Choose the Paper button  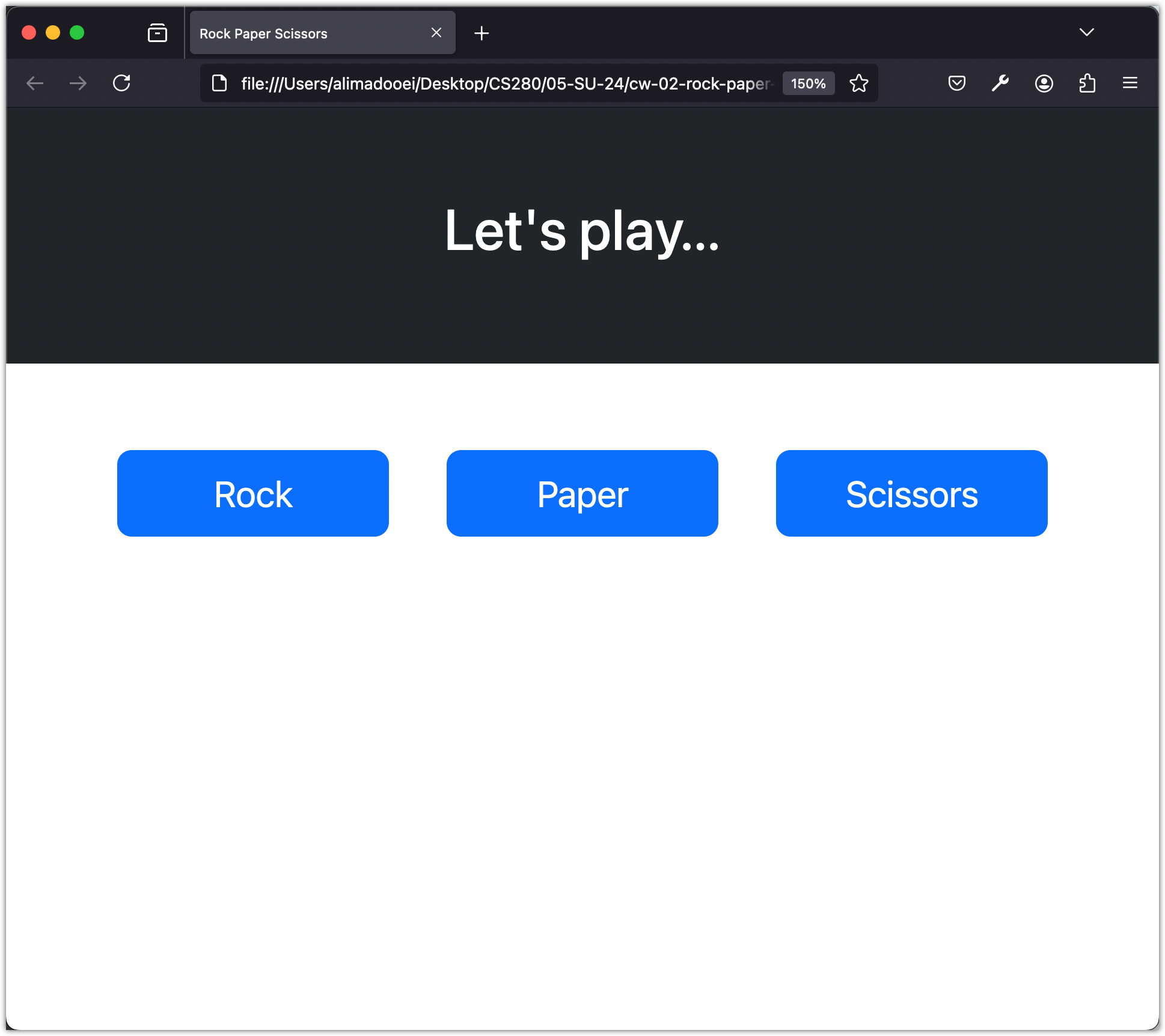[x=582, y=493]
